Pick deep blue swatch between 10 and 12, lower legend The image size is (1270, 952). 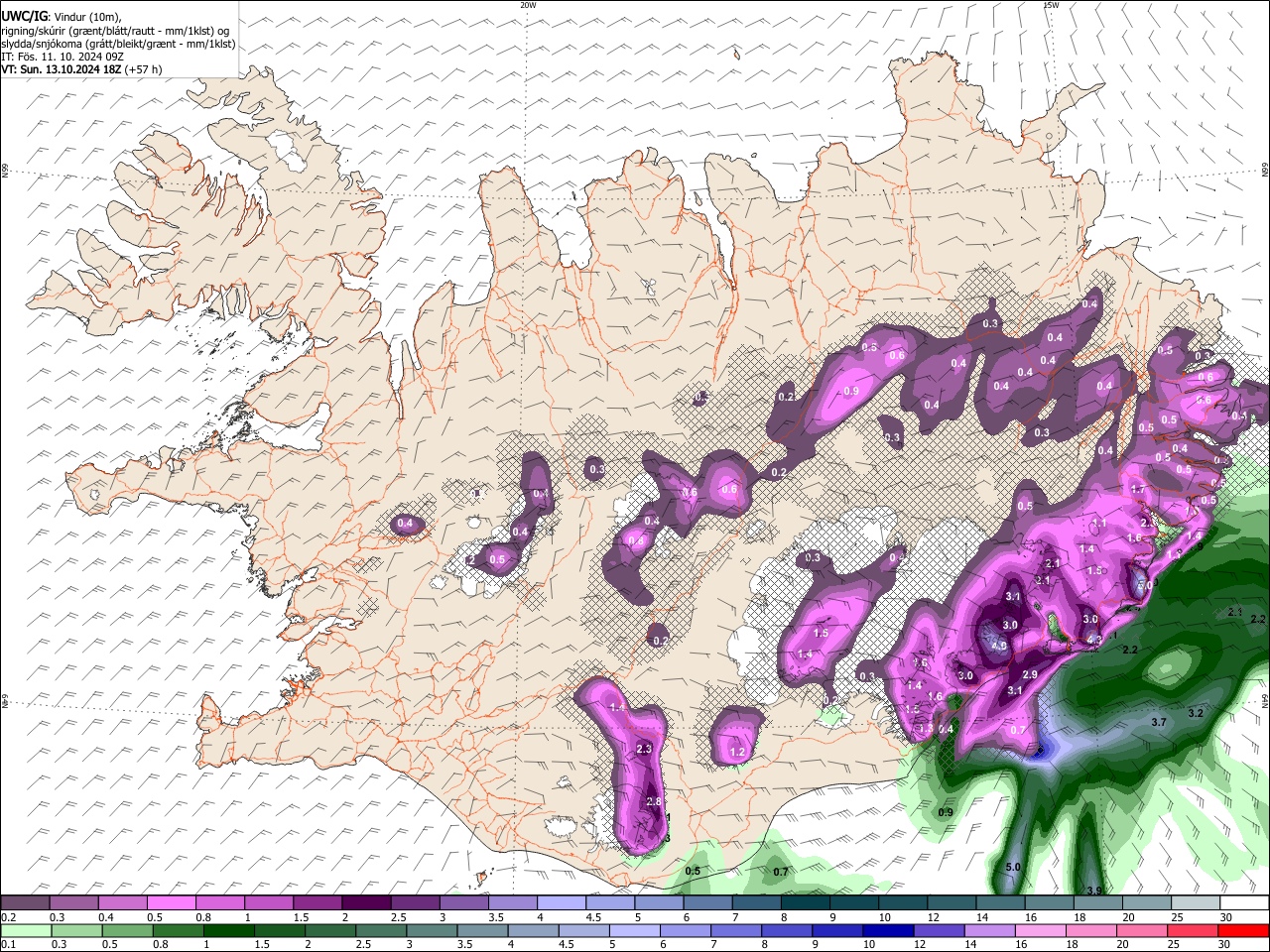pyautogui.click(x=888, y=930)
